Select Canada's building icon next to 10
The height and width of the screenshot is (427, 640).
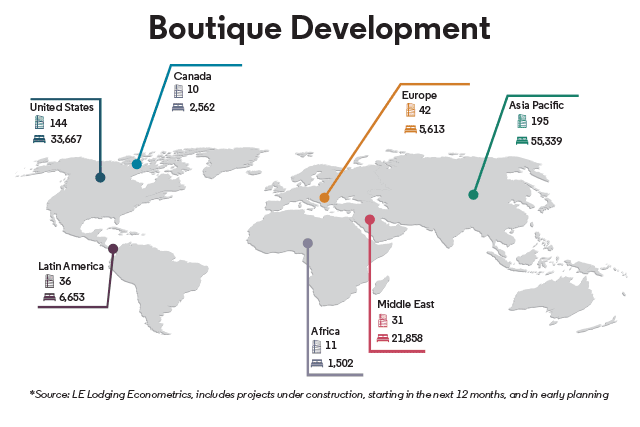click(179, 90)
